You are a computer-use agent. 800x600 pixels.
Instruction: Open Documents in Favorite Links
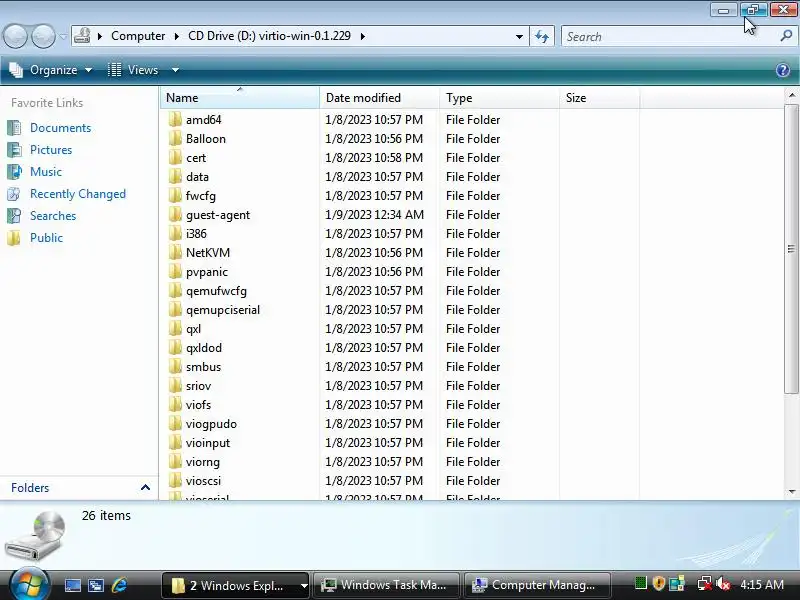point(60,128)
